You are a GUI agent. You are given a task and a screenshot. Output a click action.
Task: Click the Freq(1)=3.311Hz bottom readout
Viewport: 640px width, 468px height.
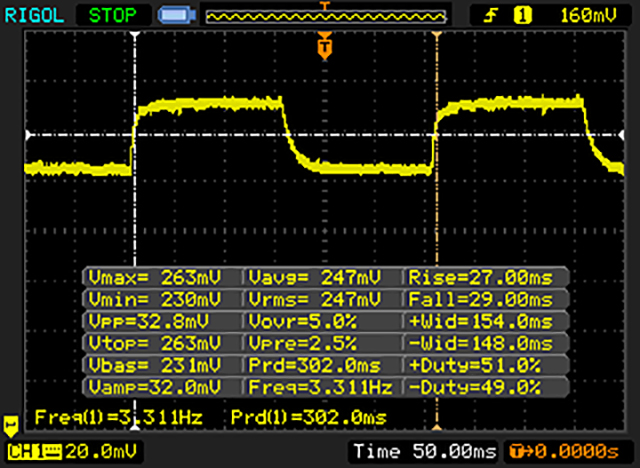119,417
